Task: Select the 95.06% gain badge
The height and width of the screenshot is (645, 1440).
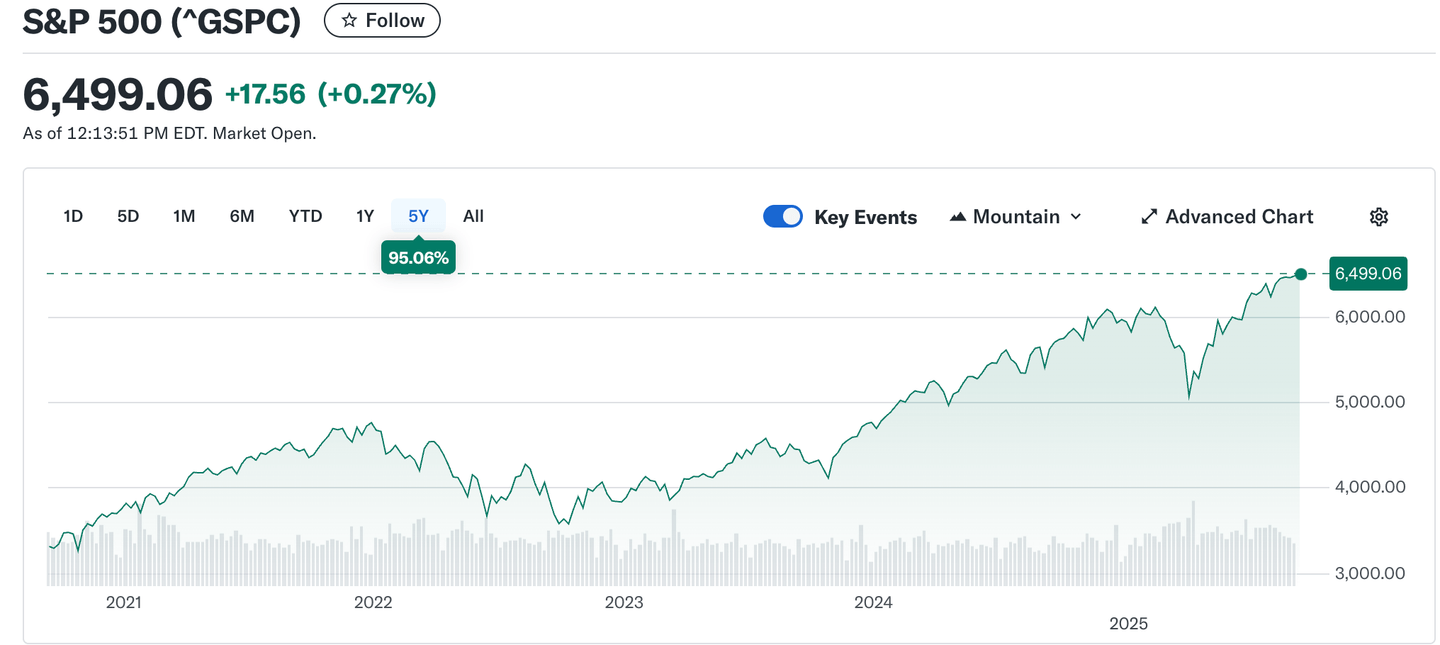Action: pos(418,256)
